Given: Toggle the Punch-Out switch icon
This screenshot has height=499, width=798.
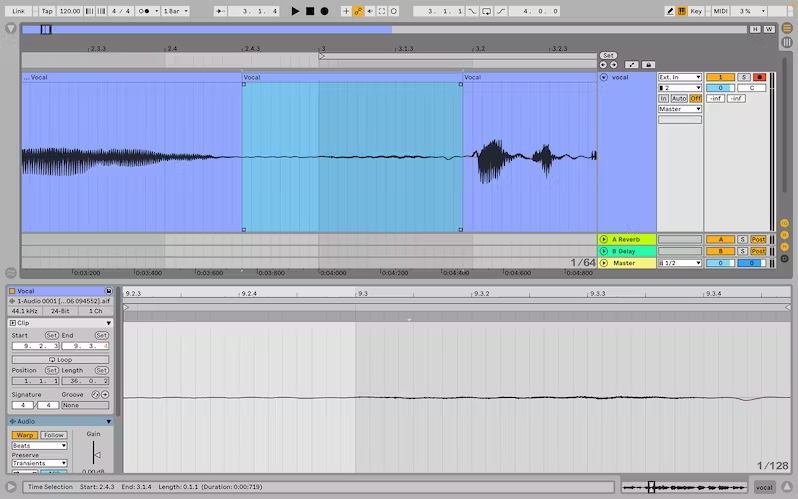Looking at the screenshot, I should 501,11.
